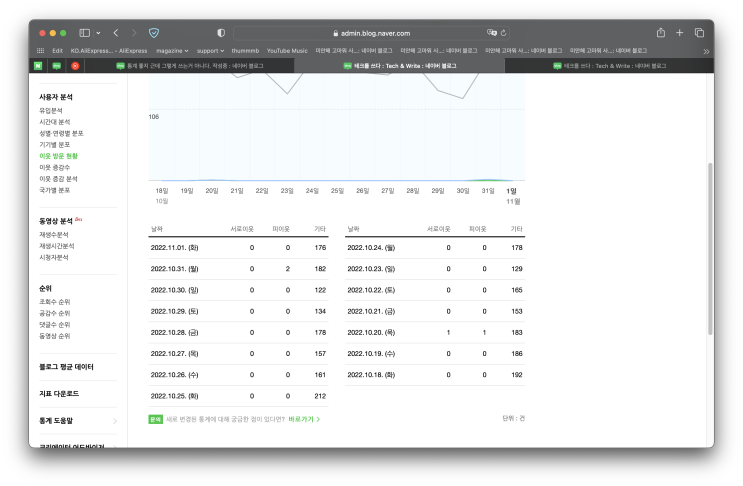This screenshot has width=743, height=486.
Task: Open a new tab with plus icon
Action: (x=680, y=33)
